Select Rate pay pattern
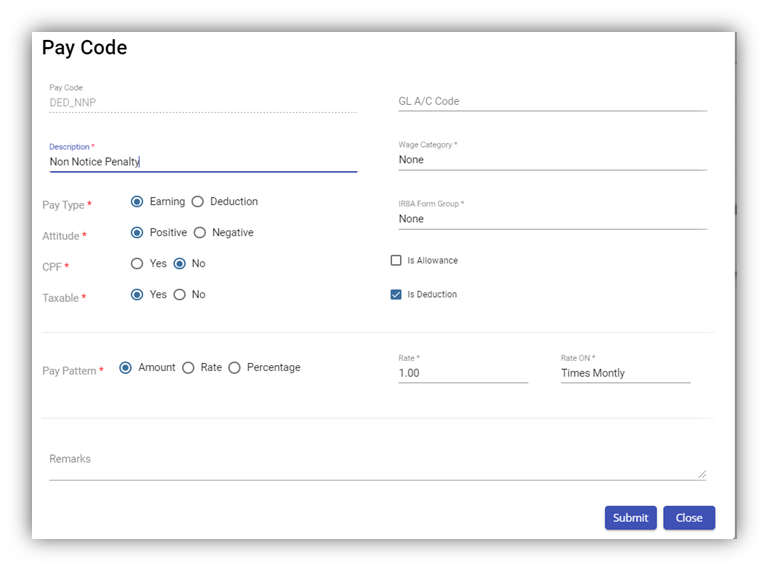Image resolution: width=769 pixels, height=571 pixels. point(188,368)
